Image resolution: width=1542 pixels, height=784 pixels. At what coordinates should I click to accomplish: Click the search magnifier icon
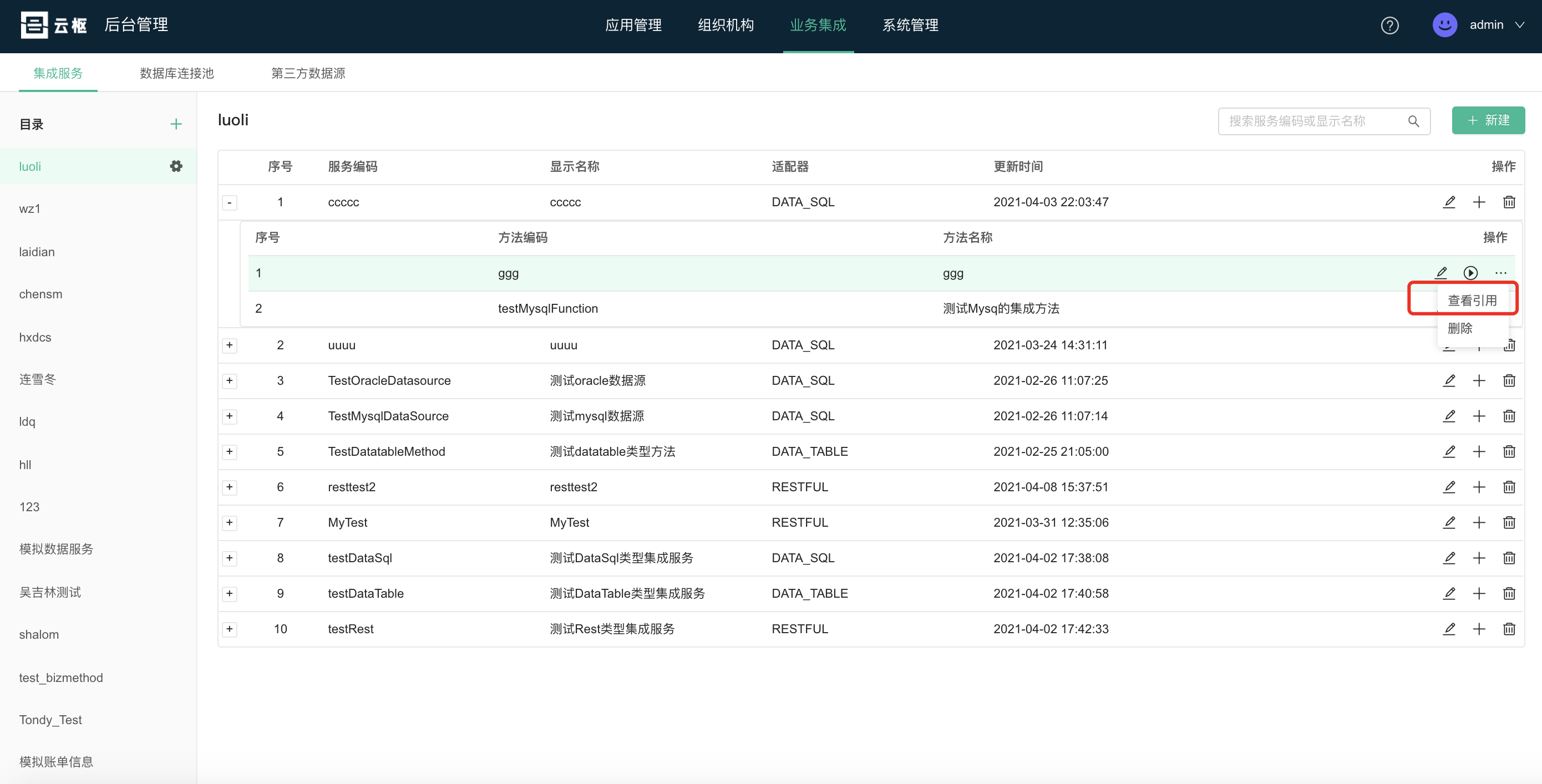[1413, 121]
